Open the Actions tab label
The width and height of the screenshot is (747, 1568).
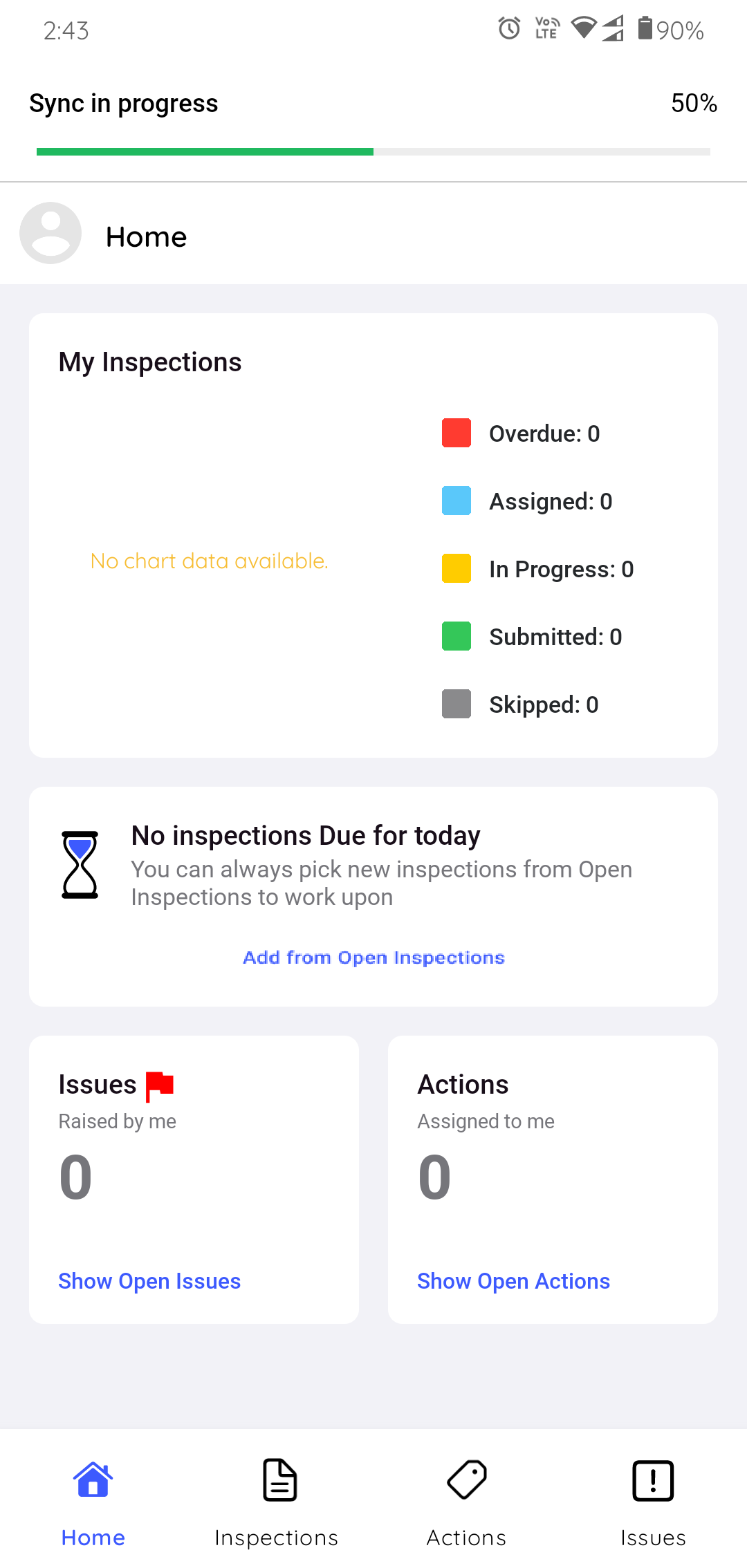(466, 1538)
